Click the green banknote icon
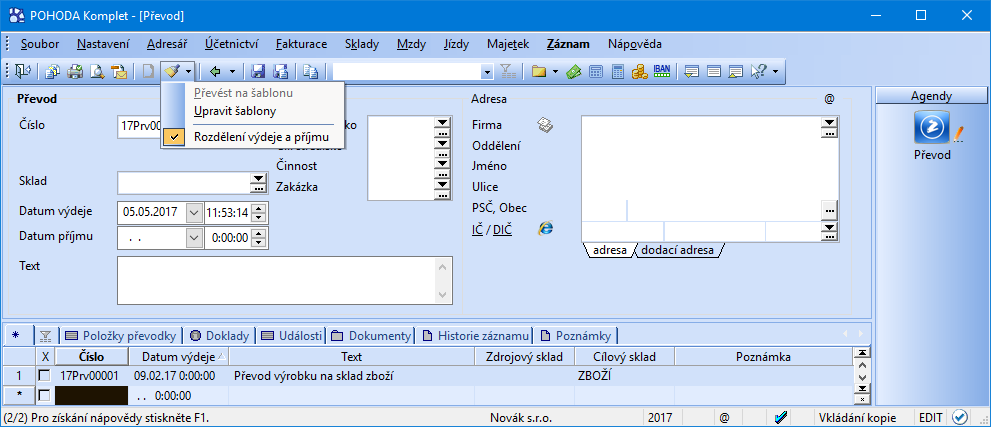This screenshot has height=427, width=991. click(x=573, y=71)
